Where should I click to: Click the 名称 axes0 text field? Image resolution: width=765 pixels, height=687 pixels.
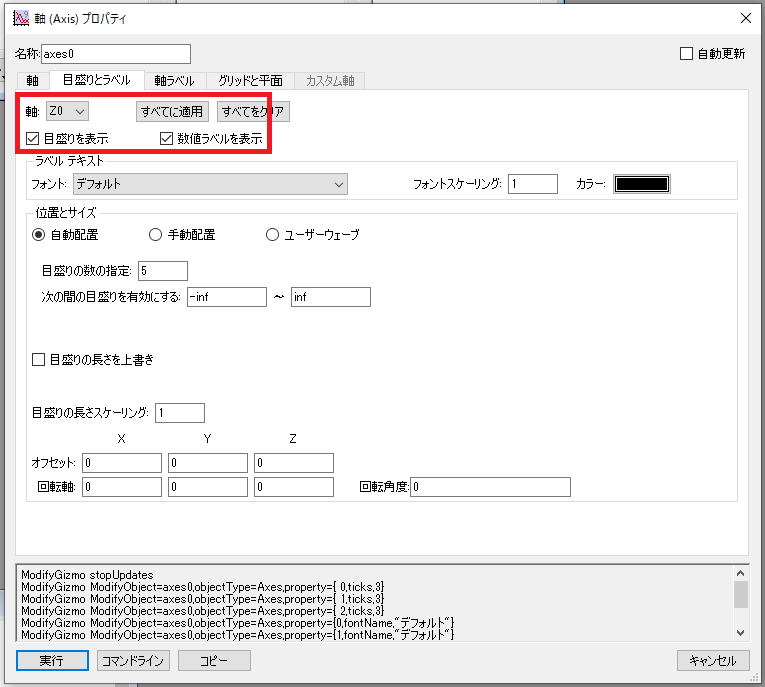(x=115, y=54)
